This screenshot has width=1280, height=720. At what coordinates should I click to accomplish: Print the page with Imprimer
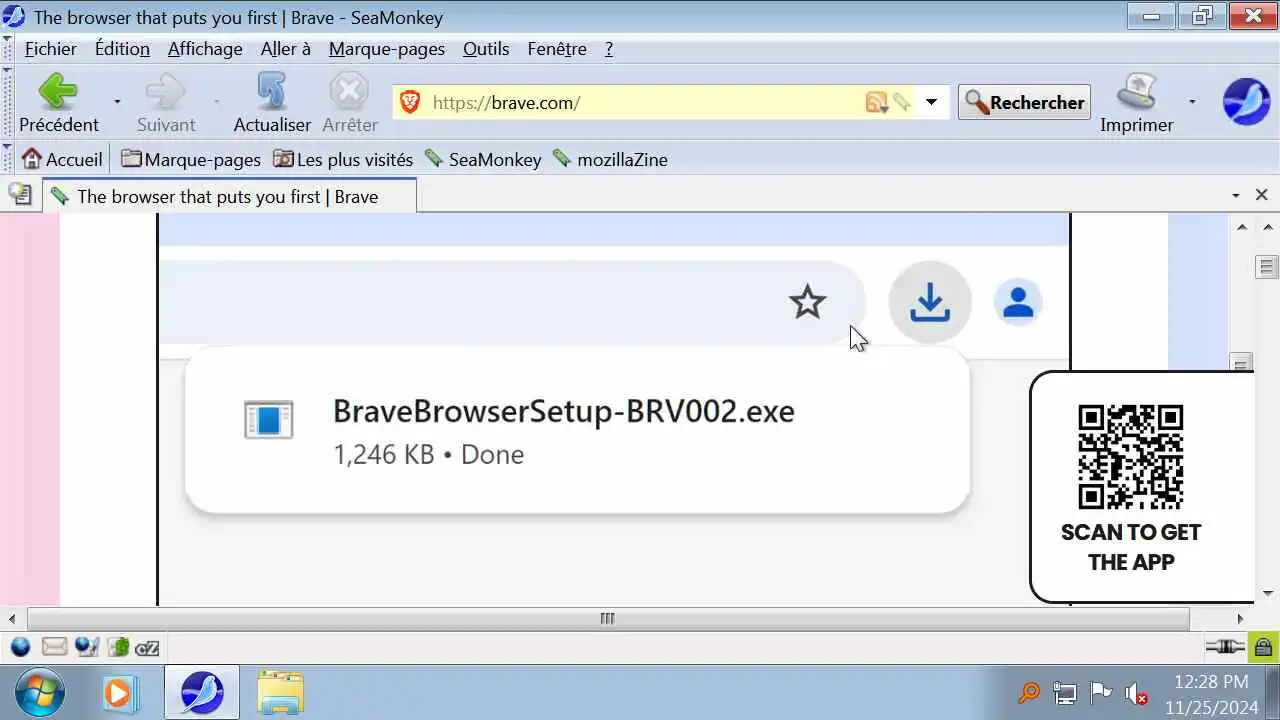pos(1136,102)
